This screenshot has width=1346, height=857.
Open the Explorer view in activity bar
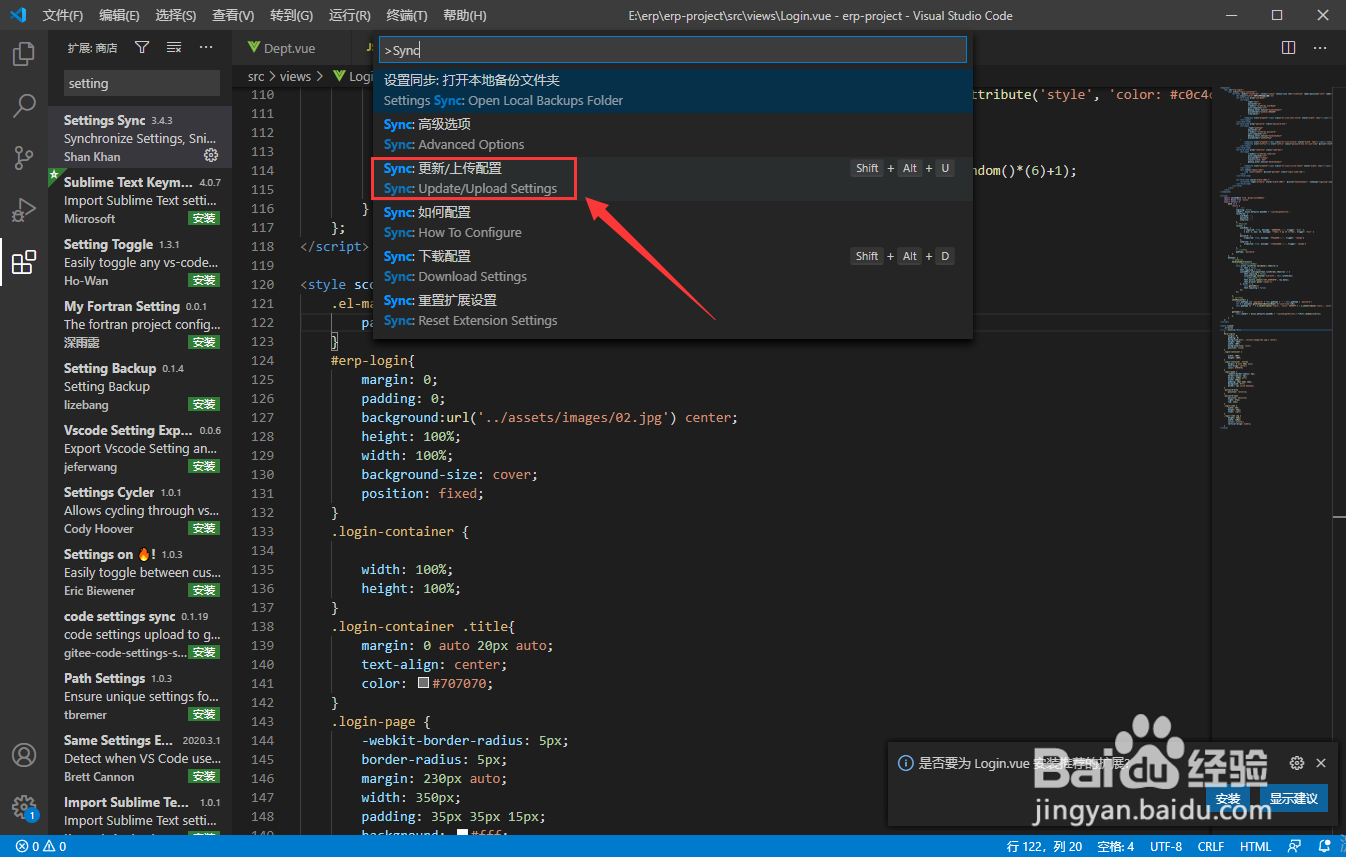24,54
